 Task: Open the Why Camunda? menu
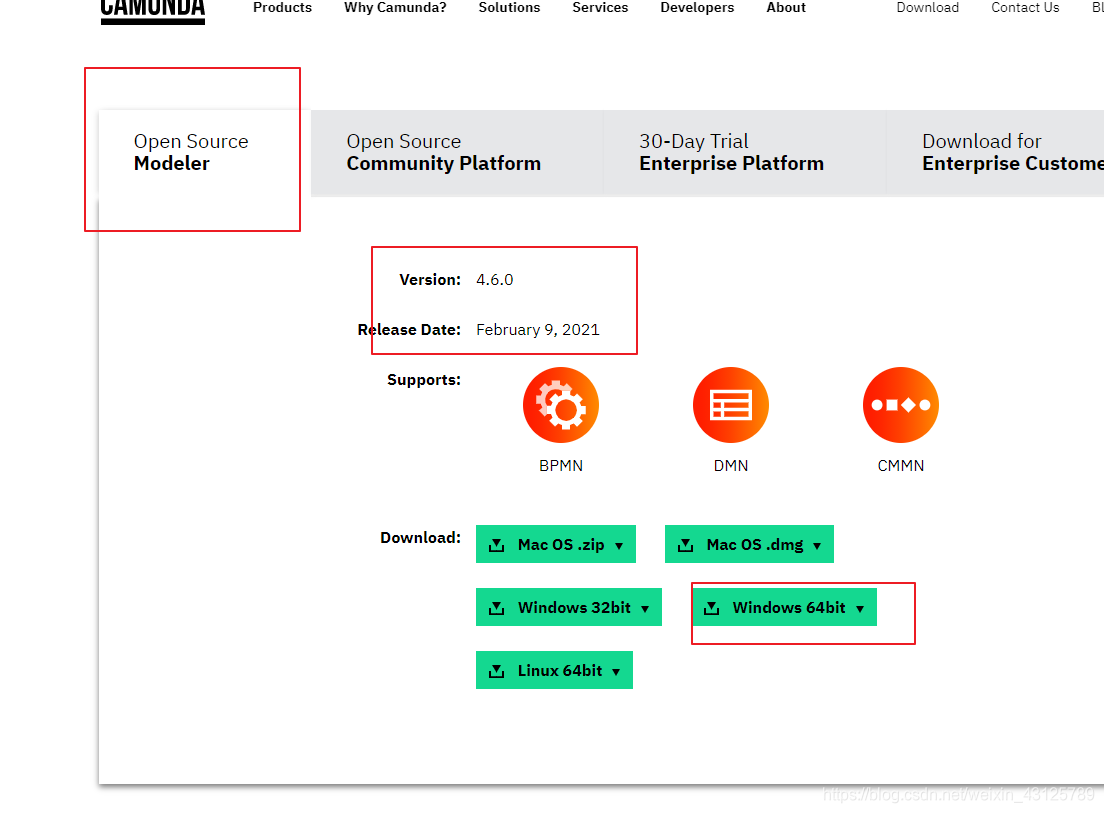[395, 8]
